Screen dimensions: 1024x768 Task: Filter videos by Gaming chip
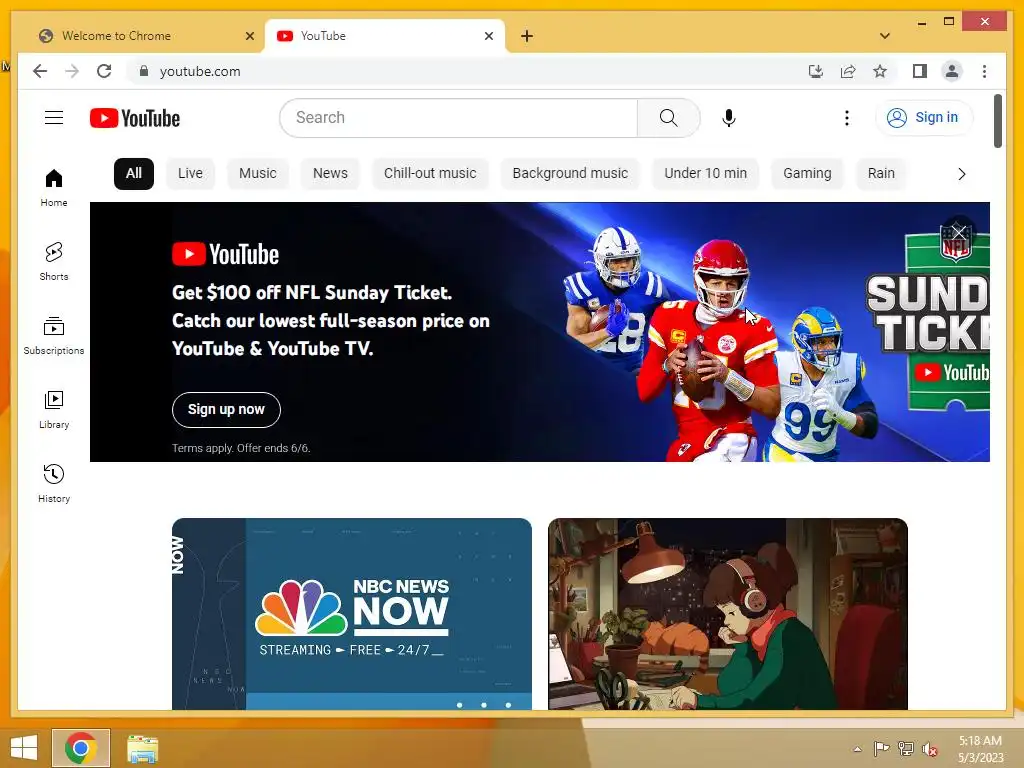(807, 174)
